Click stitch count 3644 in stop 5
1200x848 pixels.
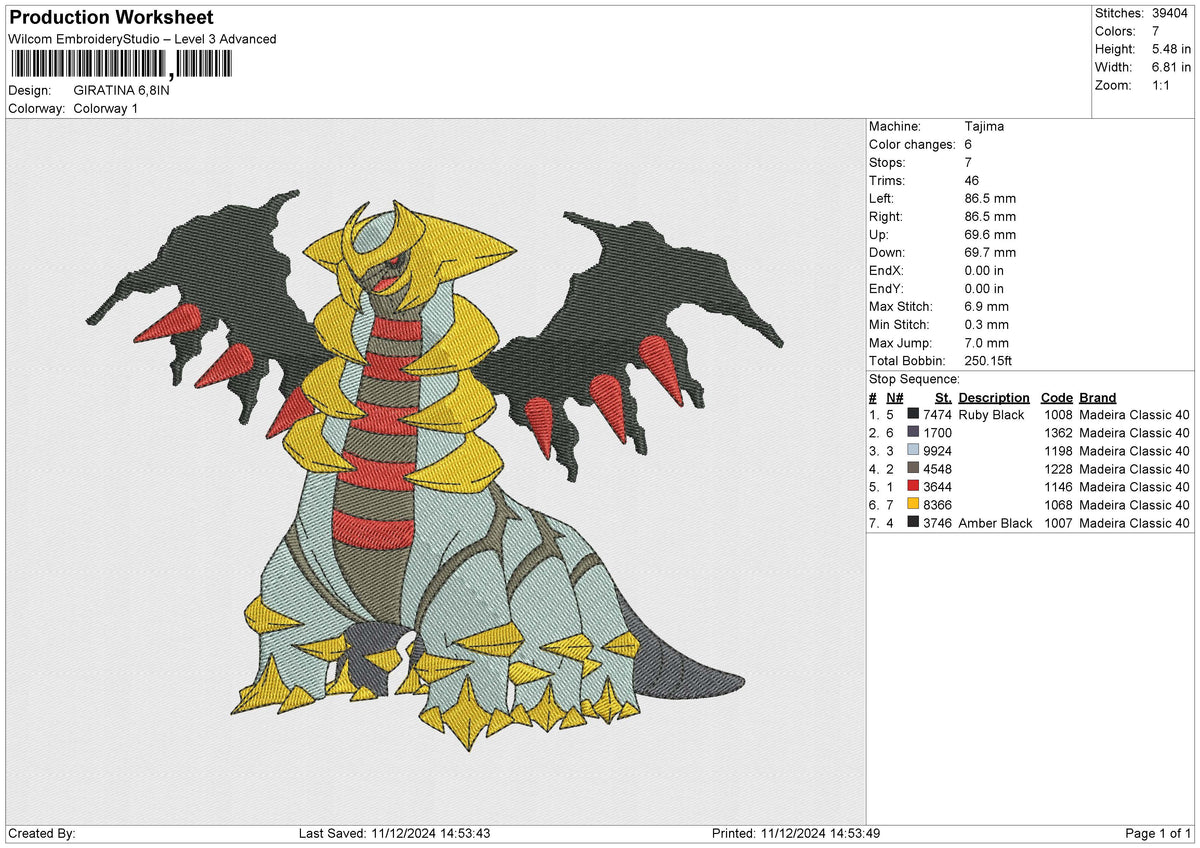[x=937, y=487]
